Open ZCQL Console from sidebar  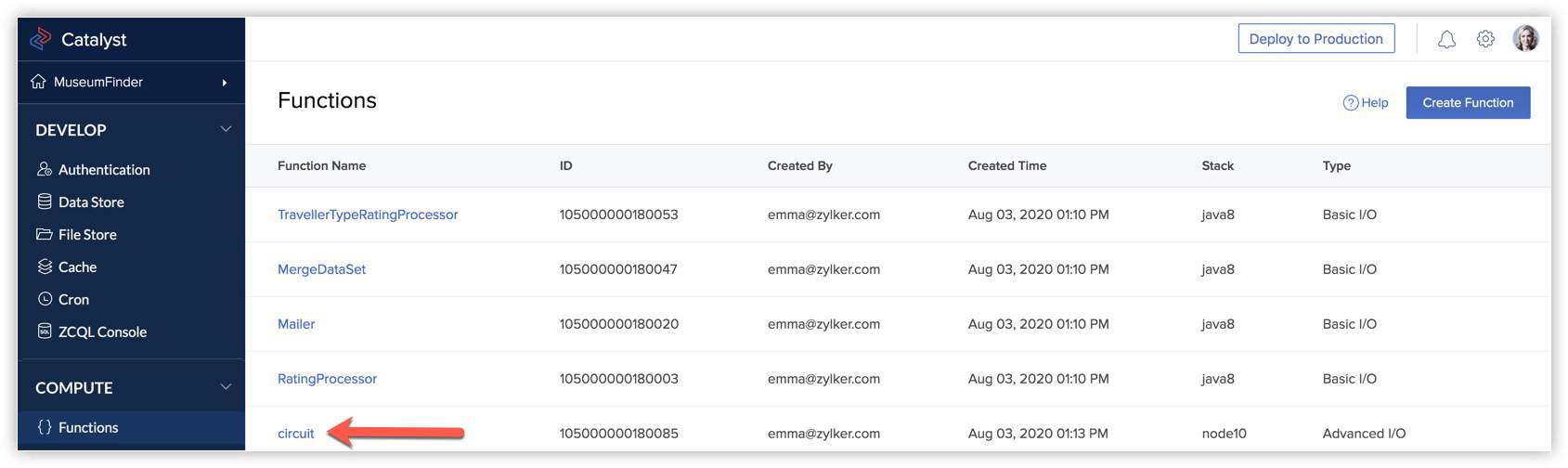click(x=102, y=331)
